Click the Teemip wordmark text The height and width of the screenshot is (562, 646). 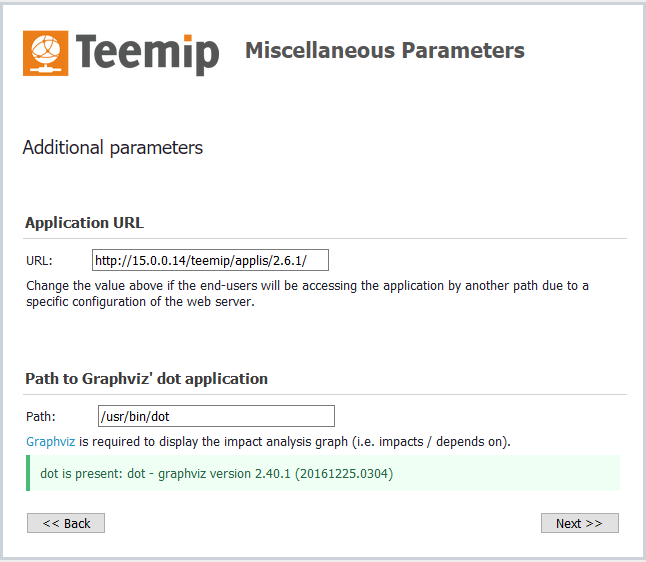tap(147, 53)
